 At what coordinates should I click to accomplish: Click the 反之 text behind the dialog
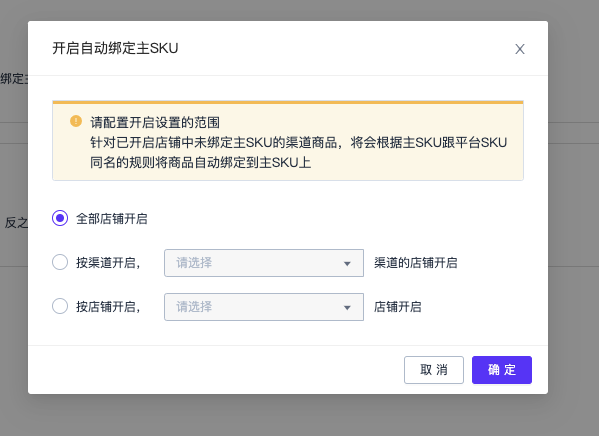(x=16, y=222)
